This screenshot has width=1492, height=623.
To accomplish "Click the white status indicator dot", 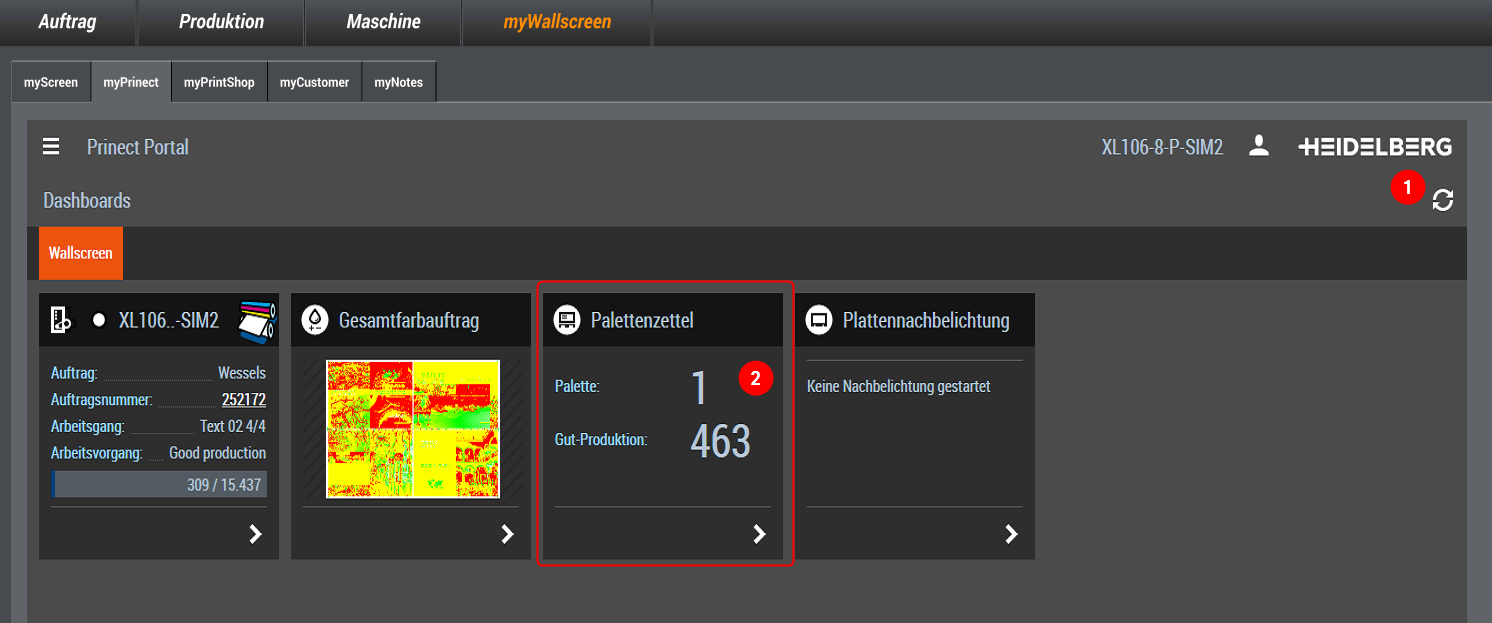I will click(x=99, y=321).
